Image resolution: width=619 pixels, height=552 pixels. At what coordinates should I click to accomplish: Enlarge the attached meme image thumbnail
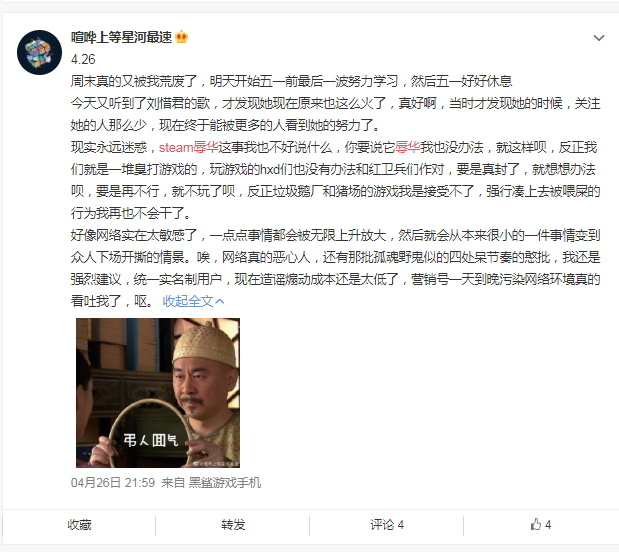coord(158,393)
